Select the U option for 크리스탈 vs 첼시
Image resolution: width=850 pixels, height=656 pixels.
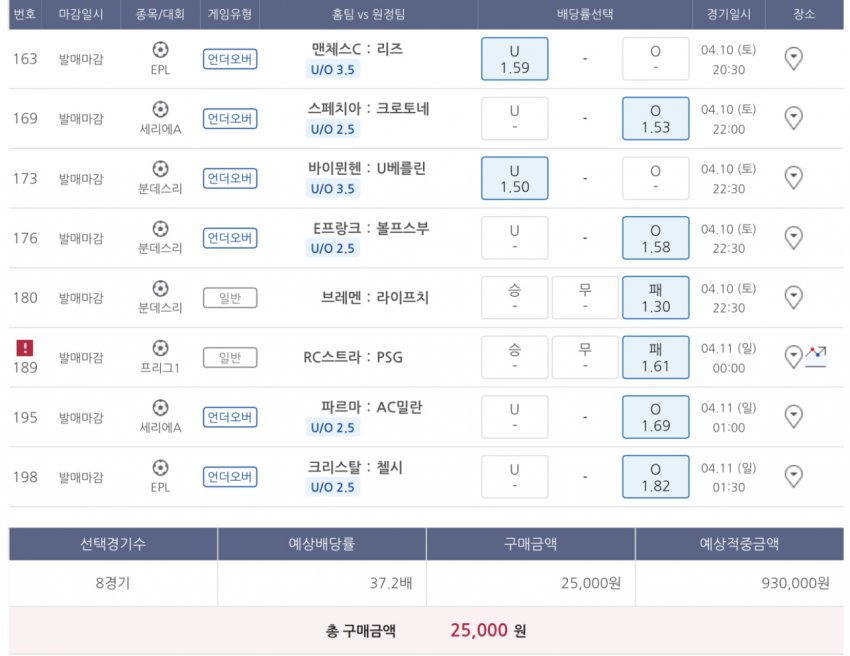click(514, 477)
